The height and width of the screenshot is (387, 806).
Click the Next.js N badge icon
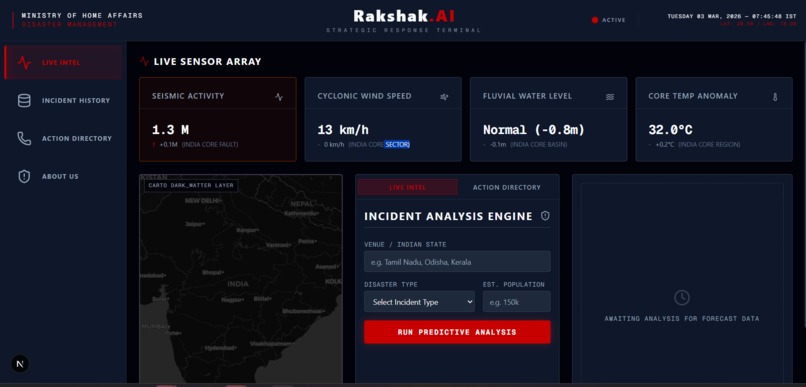[20, 364]
